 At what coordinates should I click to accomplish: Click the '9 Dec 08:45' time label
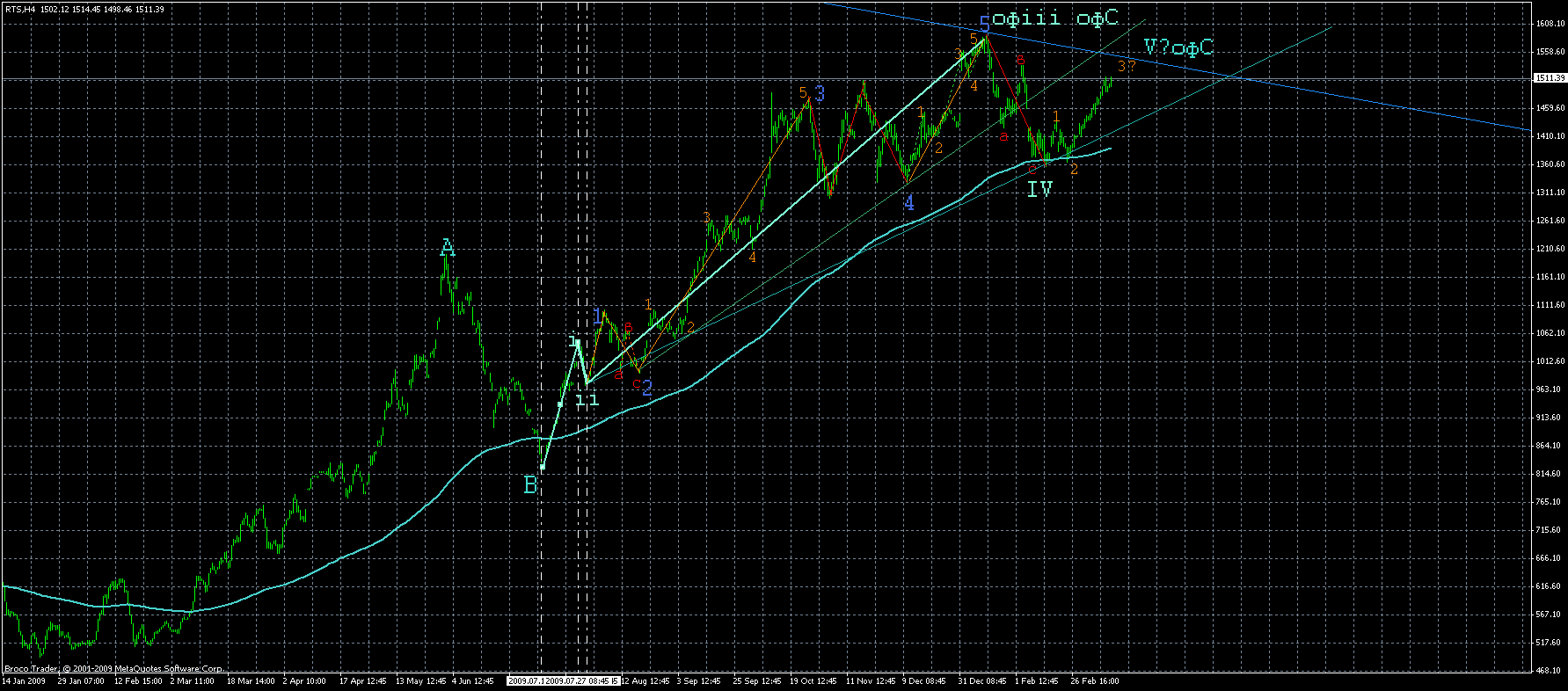pos(924,680)
